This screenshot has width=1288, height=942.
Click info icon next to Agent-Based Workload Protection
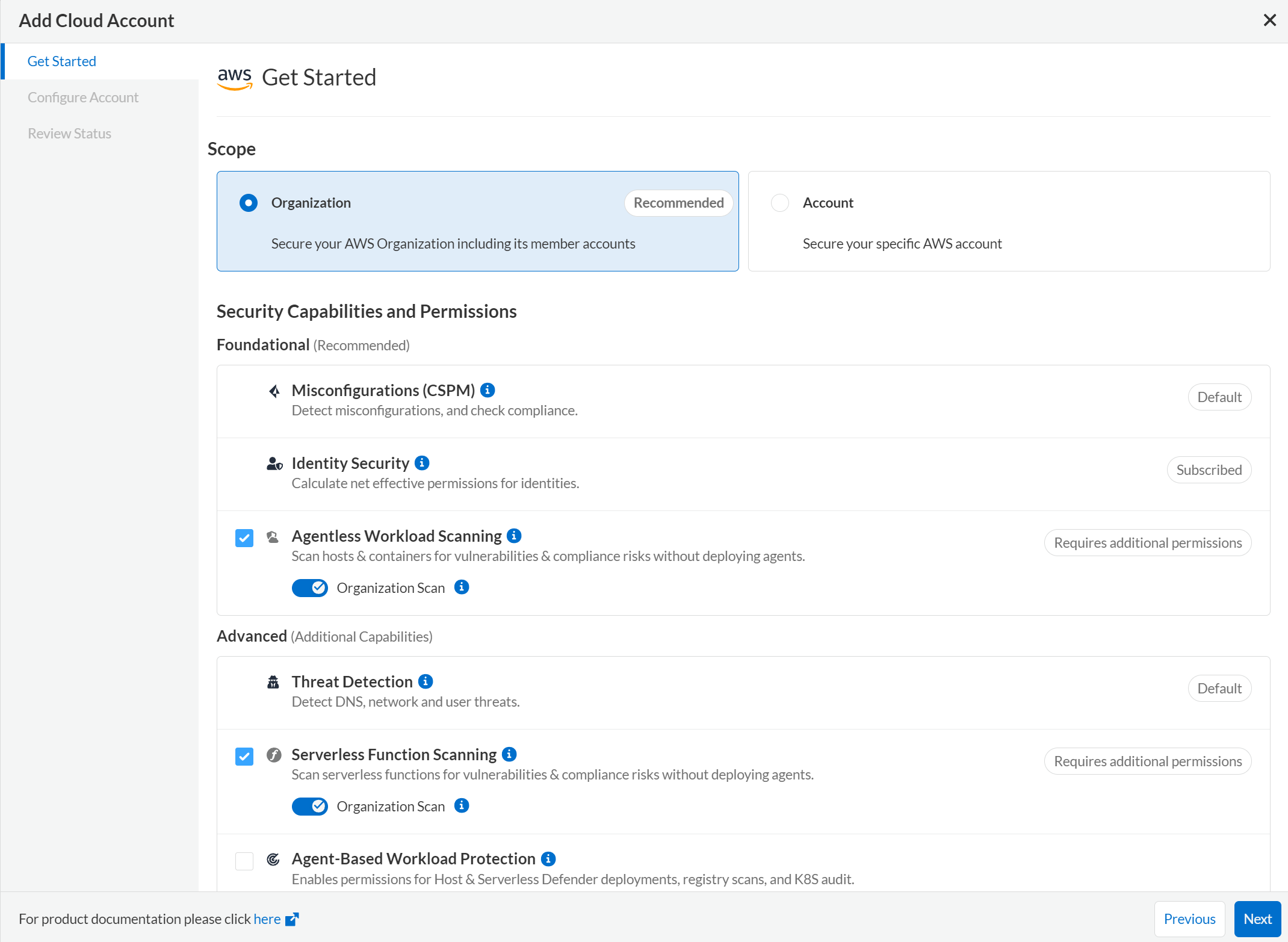(x=548, y=859)
